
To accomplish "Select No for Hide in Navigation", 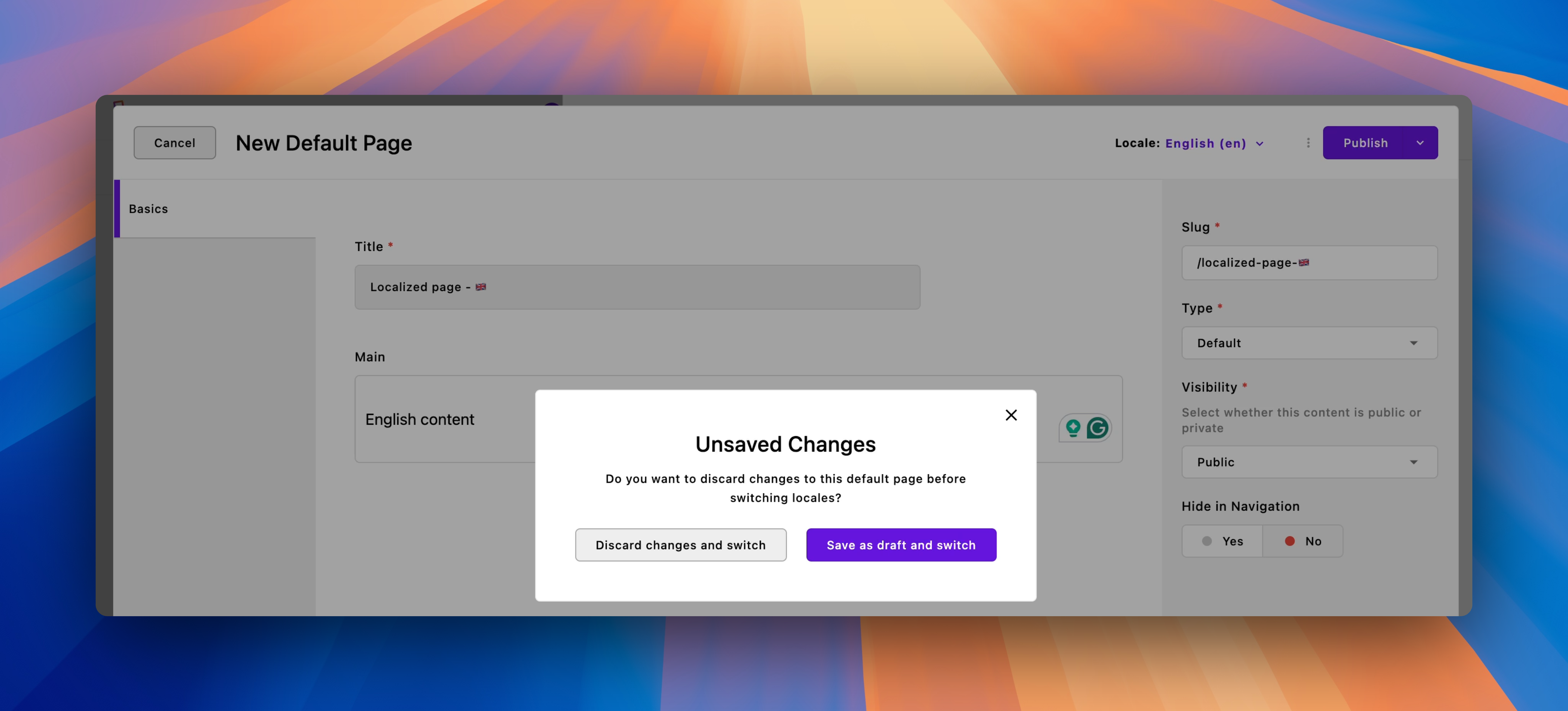I will (x=1303, y=540).
